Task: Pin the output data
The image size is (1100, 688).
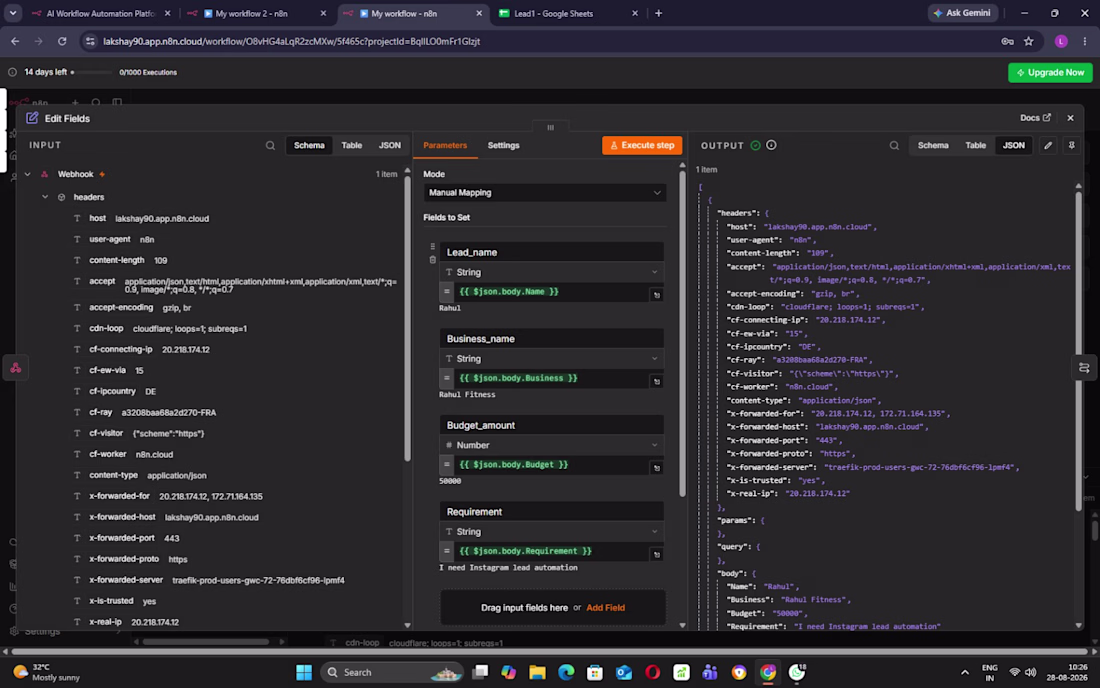Action: coord(1071,145)
